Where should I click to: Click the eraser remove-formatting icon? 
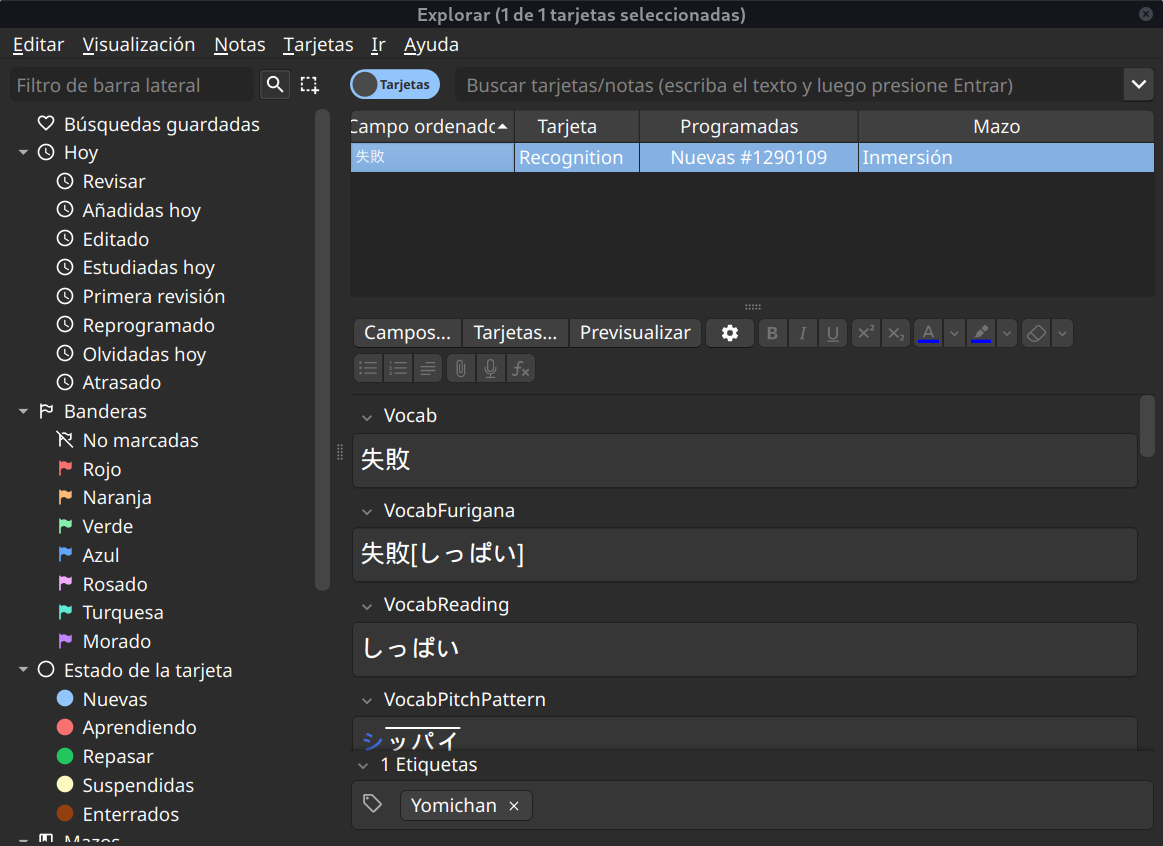1037,333
